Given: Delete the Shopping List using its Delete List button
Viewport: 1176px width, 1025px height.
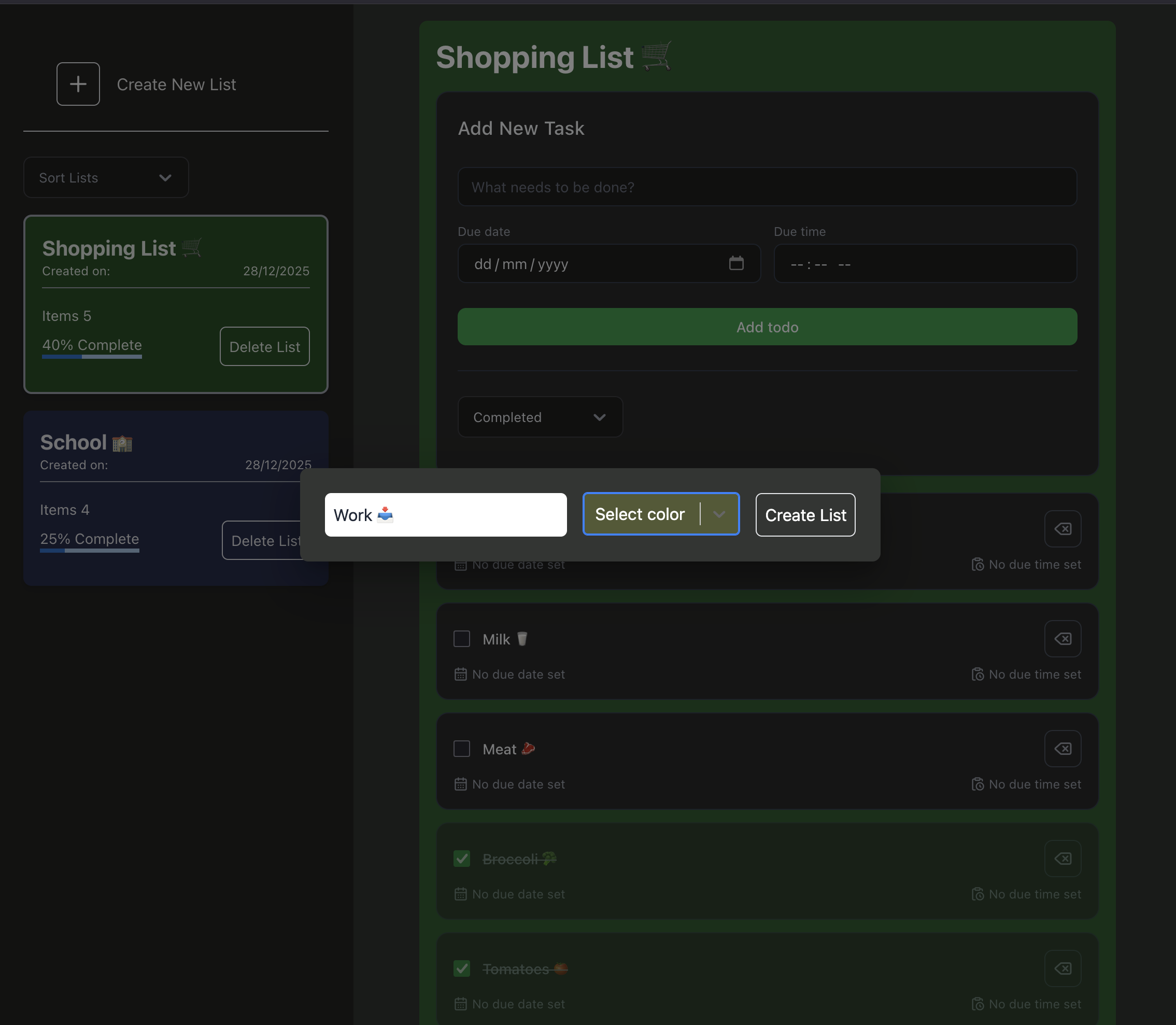Looking at the screenshot, I should click(264, 347).
